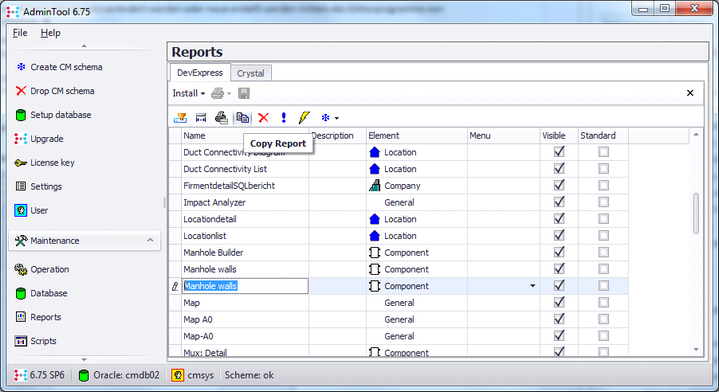Click the report list vertical scrollbar thumb
The image size is (719, 392).
696,213
